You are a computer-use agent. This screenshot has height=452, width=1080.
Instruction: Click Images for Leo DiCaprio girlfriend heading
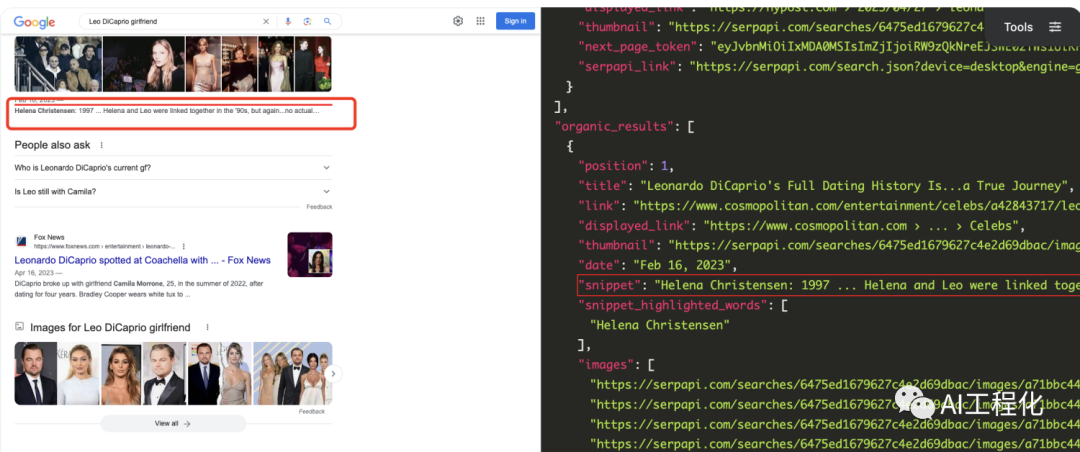[x=110, y=327]
